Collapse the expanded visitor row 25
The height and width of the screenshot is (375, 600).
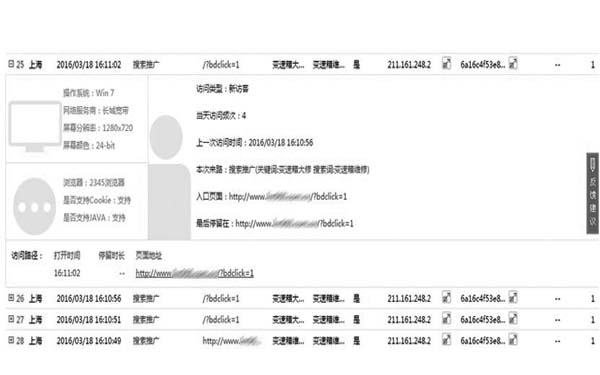(11, 64)
